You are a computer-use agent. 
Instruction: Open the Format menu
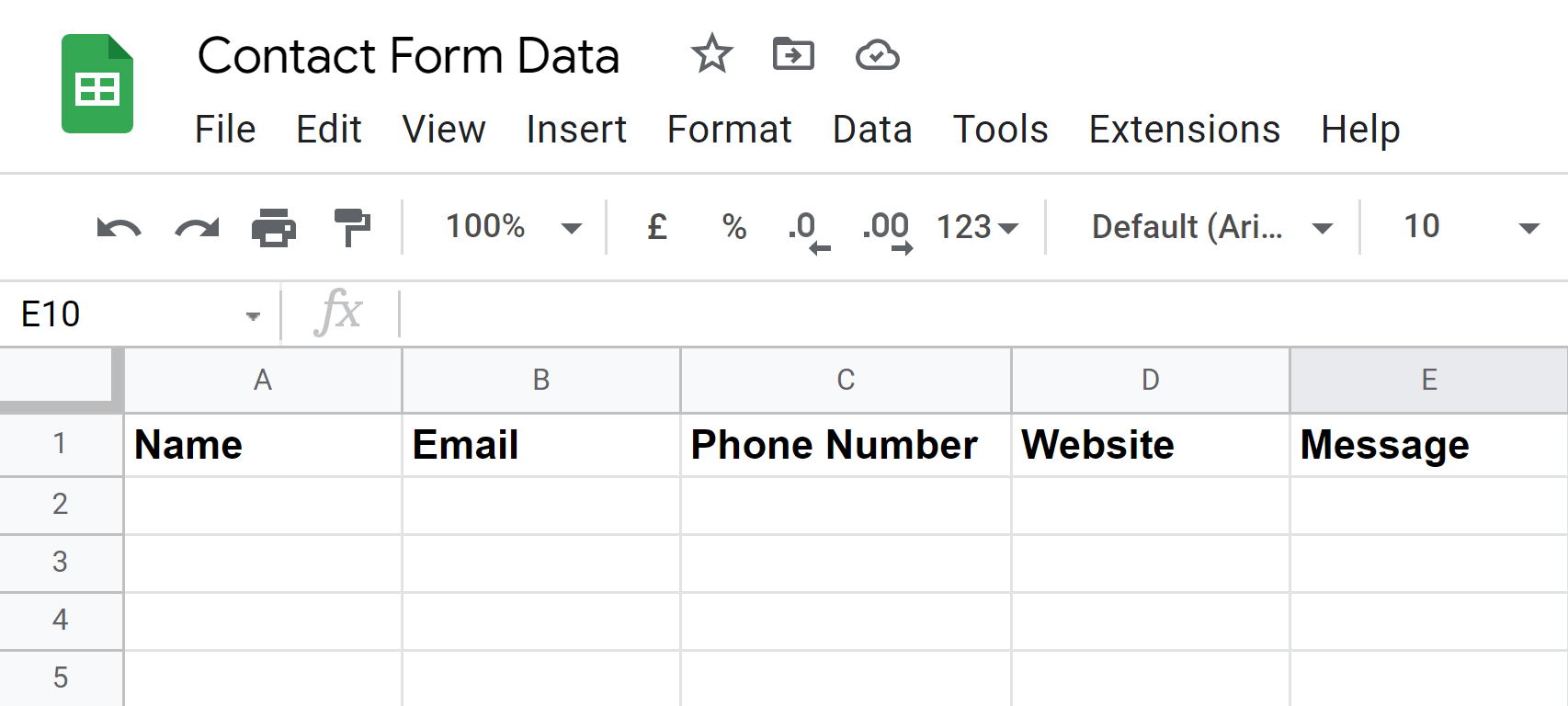coord(729,130)
